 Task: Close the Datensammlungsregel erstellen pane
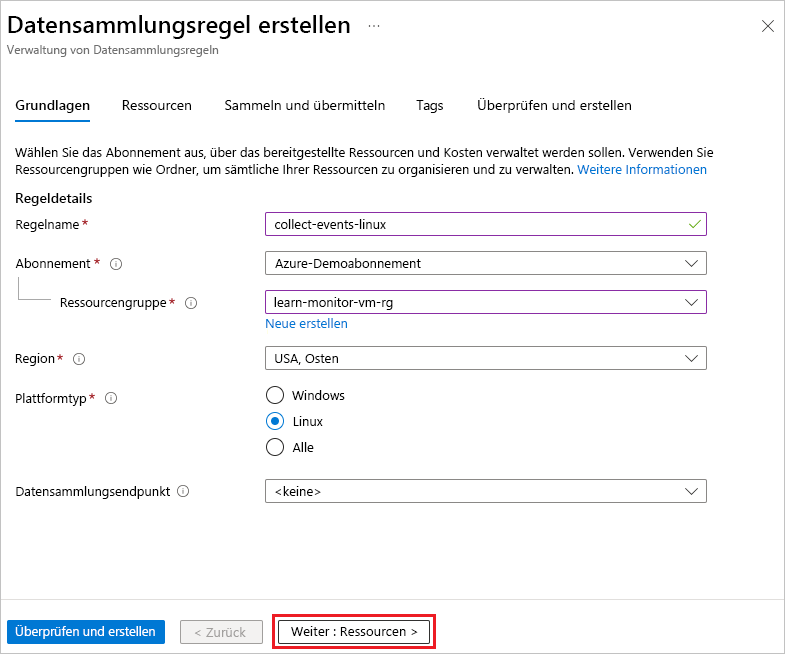coord(767,26)
